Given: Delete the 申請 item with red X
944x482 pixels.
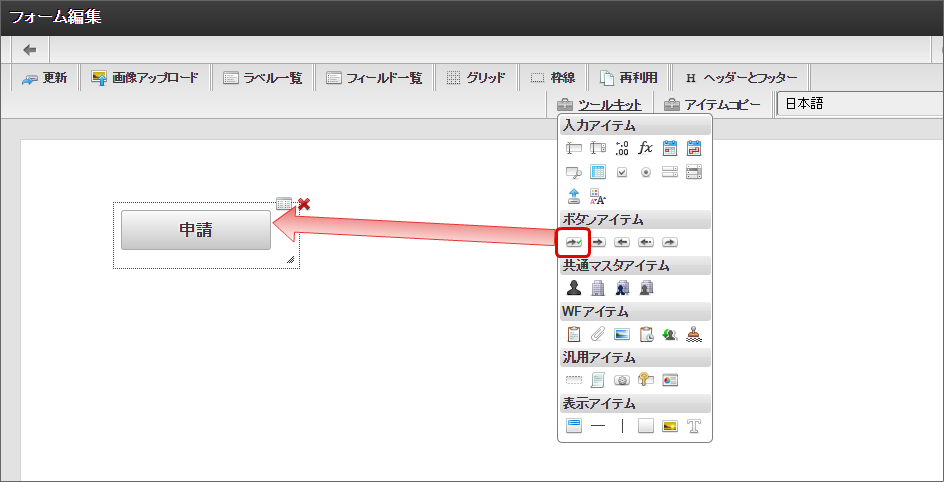Looking at the screenshot, I should [x=304, y=204].
